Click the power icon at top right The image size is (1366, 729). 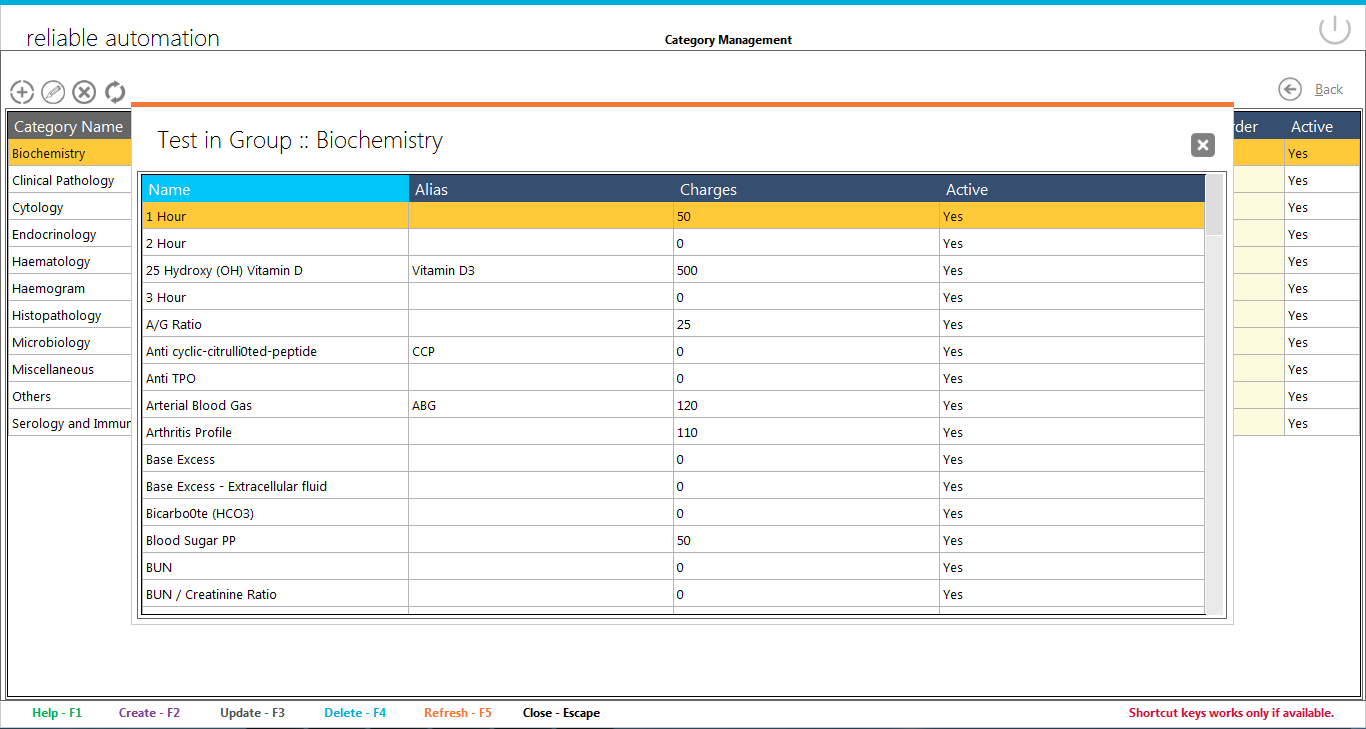(1334, 30)
